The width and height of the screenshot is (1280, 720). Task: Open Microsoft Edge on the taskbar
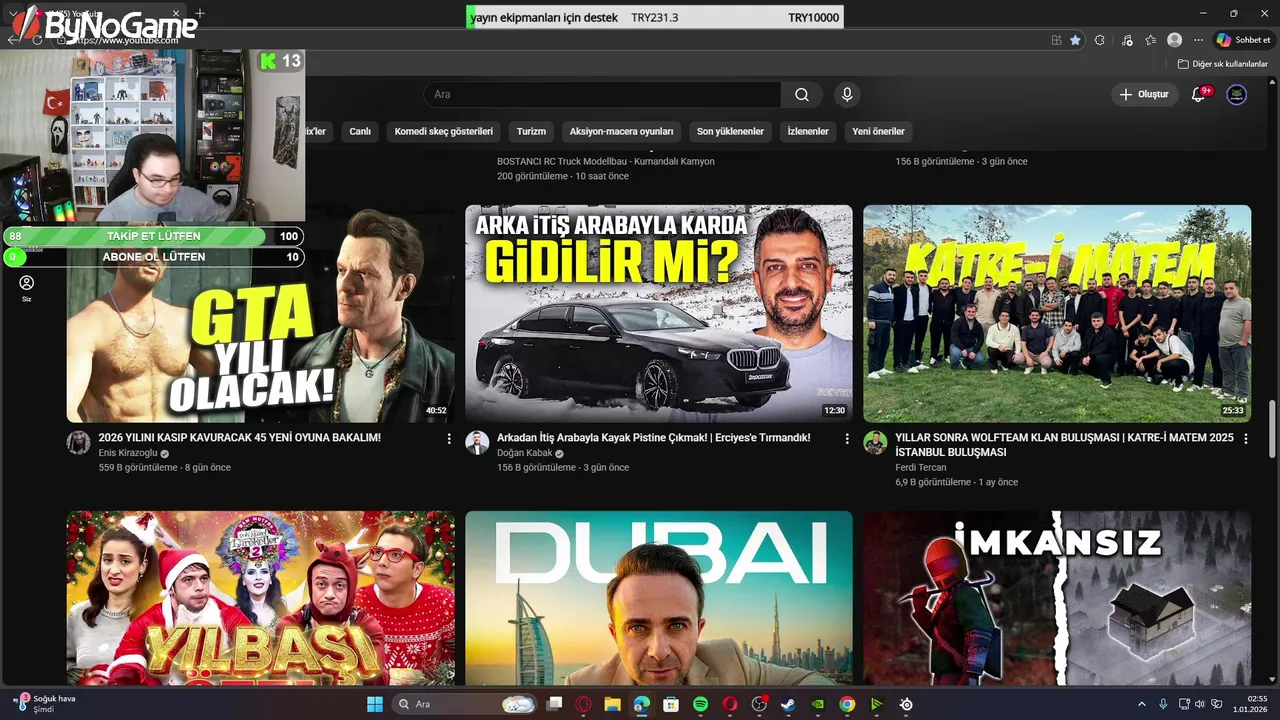641,704
